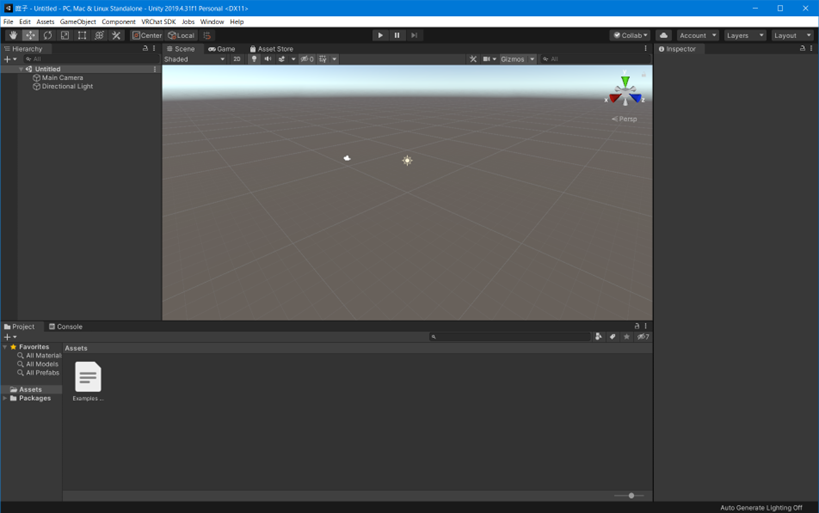The image size is (819, 513).
Task: Select the Hand tool in the toolbar
Action: coord(13,35)
